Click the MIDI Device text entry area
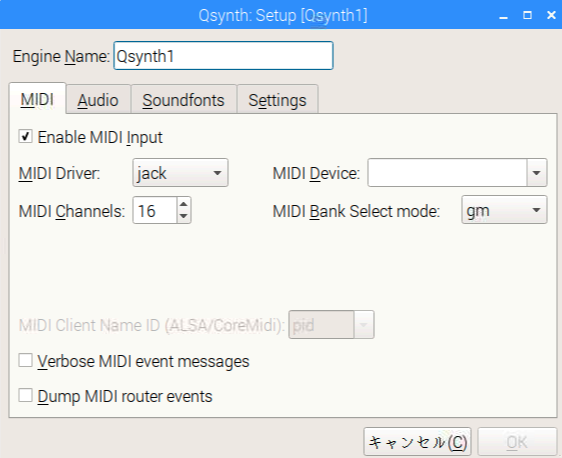Image resolution: width=562 pixels, height=458 pixels. pyautogui.click(x=447, y=173)
